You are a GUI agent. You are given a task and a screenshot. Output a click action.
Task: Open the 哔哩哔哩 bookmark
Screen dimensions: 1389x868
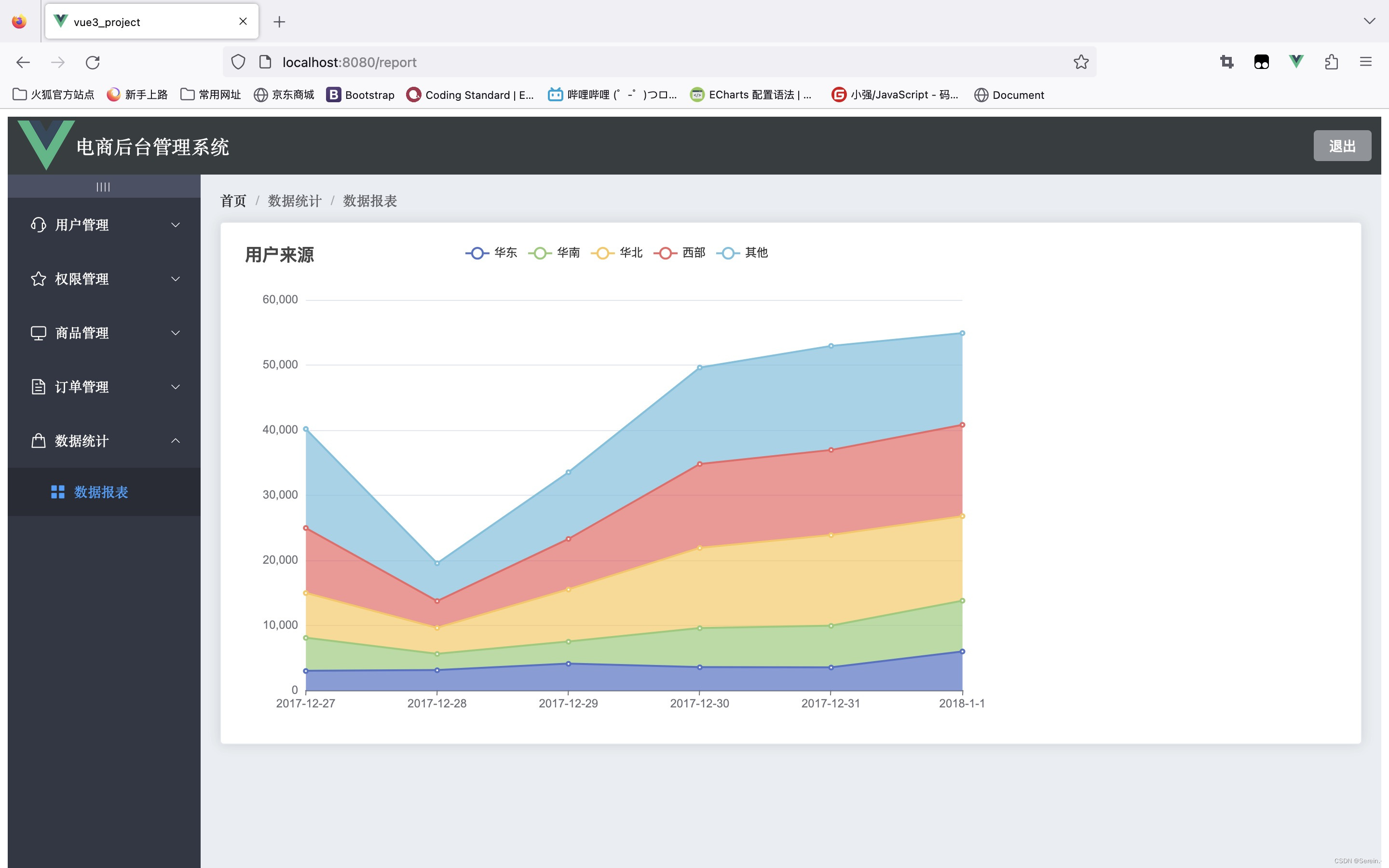click(x=613, y=95)
